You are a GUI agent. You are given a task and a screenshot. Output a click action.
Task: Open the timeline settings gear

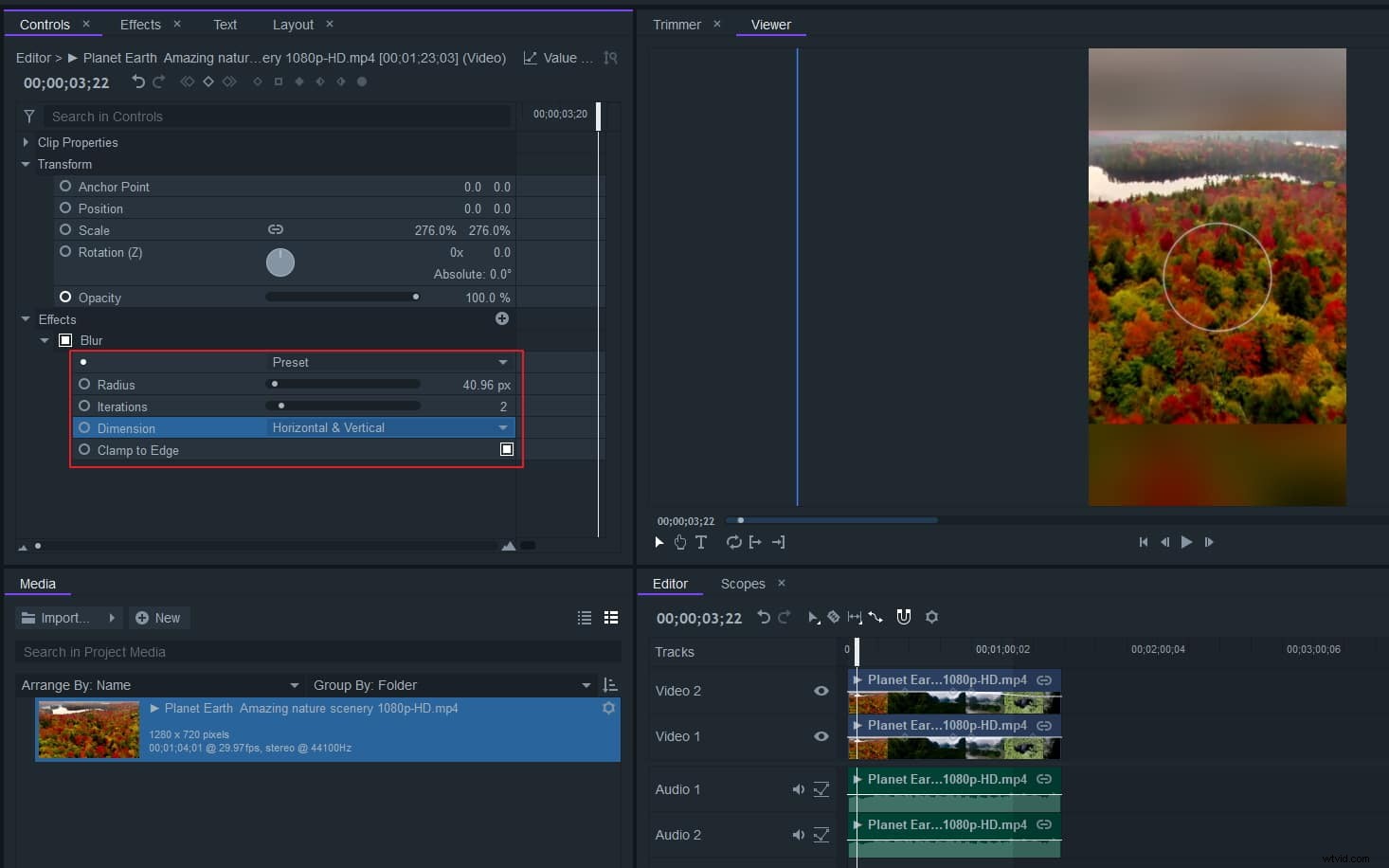(x=931, y=617)
